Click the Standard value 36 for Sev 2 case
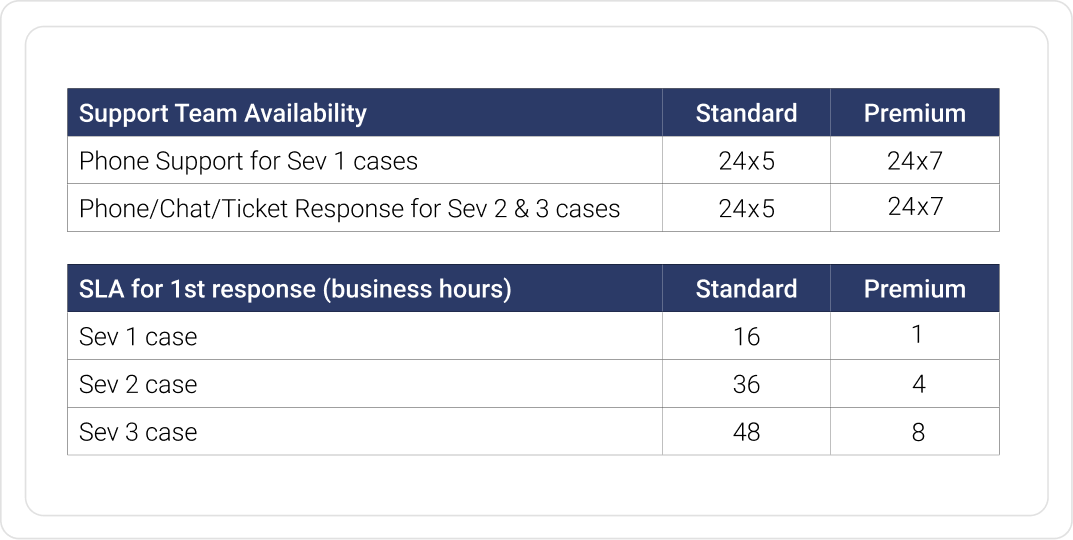The image size is (1073, 540). point(746,385)
